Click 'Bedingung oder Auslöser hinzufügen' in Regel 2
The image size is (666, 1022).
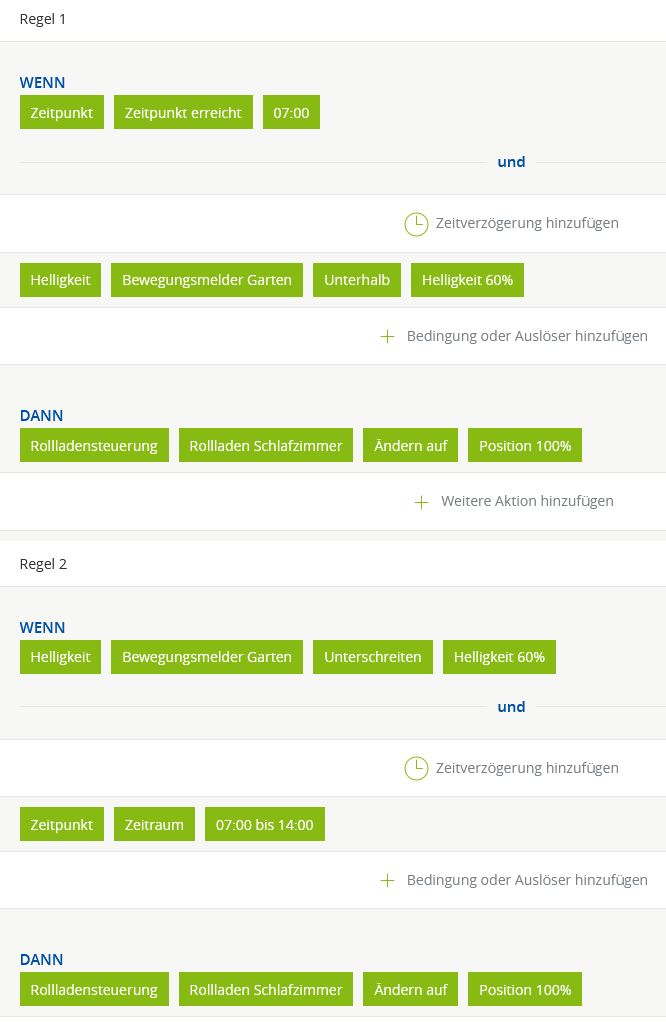(x=527, y=880)
